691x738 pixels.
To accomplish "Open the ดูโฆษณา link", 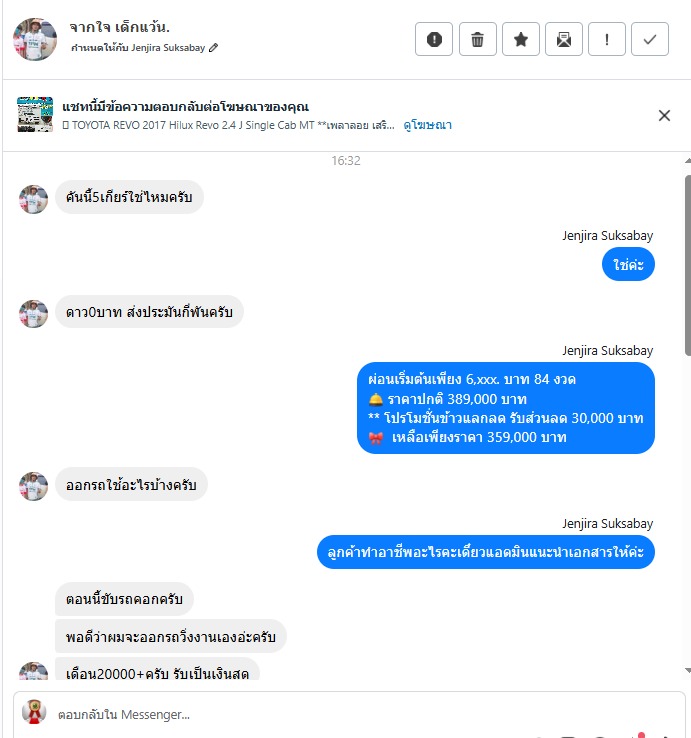I will click(427, 125).
